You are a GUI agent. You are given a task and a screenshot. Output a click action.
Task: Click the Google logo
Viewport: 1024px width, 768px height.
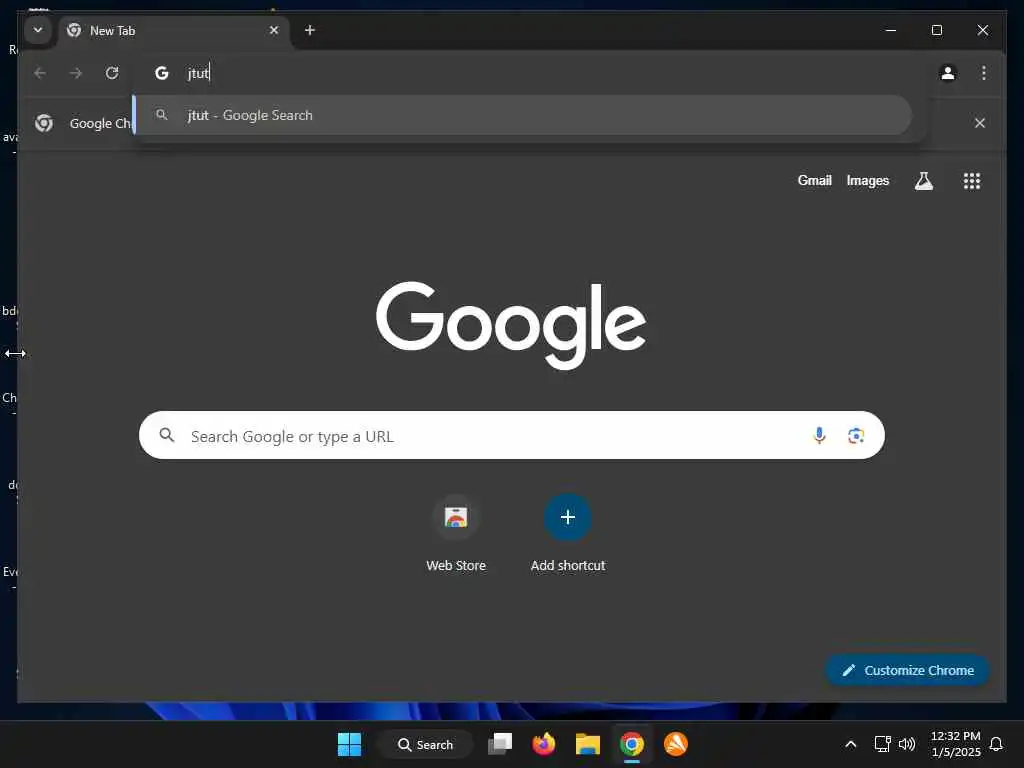[511, 325]
